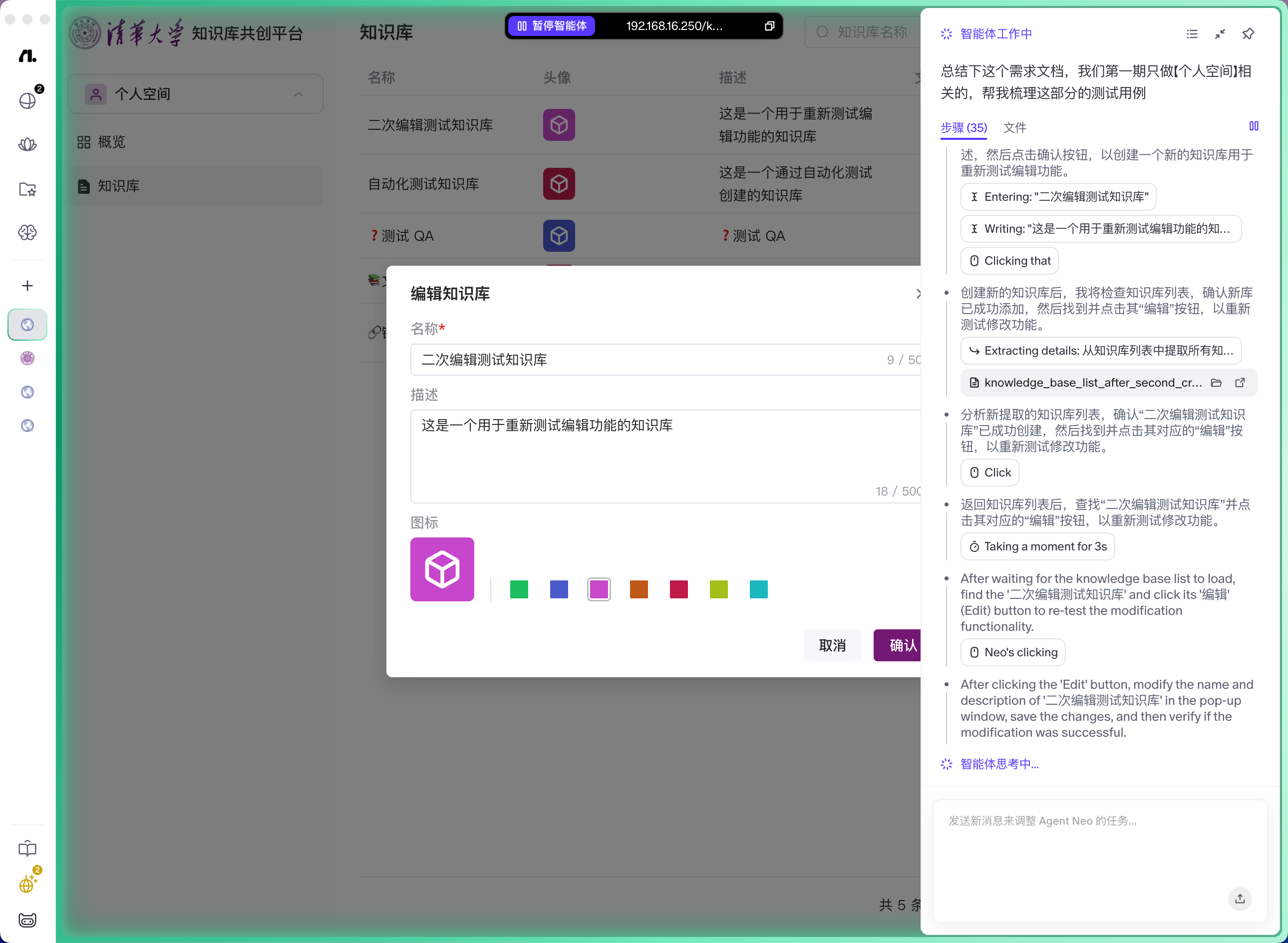Confirm the edit with 确认 button
1288x943 pixels.
[x=899, y=646]
